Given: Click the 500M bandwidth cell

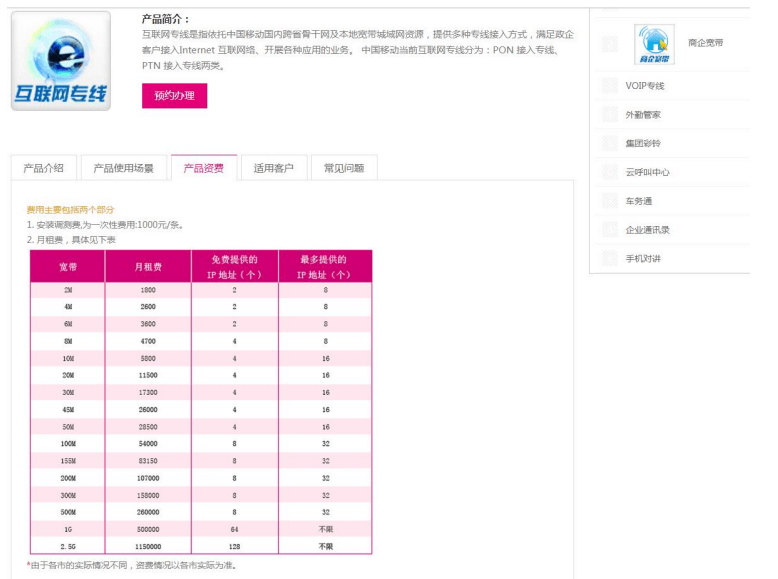Looking at the screenshot, I should point(68,512).
